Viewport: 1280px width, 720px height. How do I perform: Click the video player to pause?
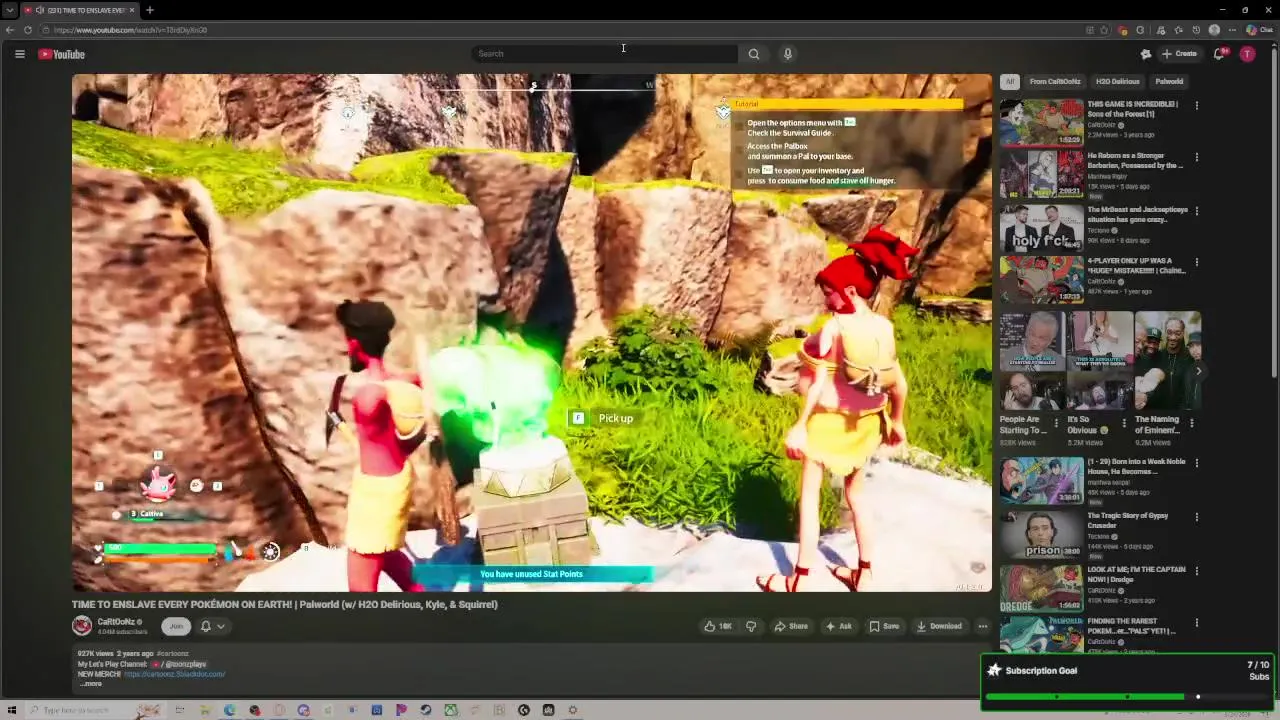[531, 333]
